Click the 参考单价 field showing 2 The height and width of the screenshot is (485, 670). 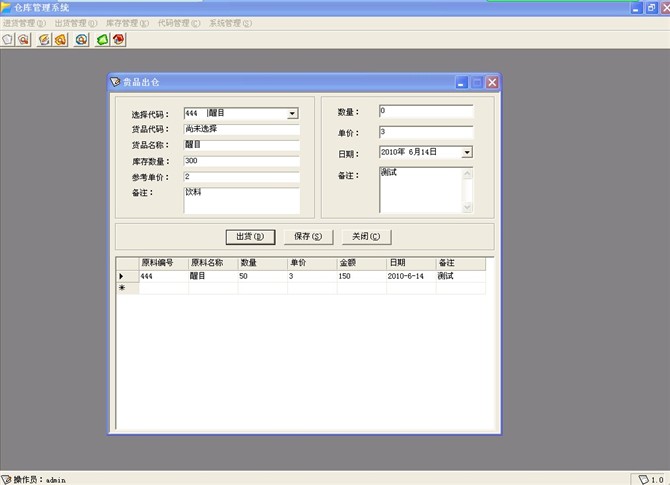[241, 177]
